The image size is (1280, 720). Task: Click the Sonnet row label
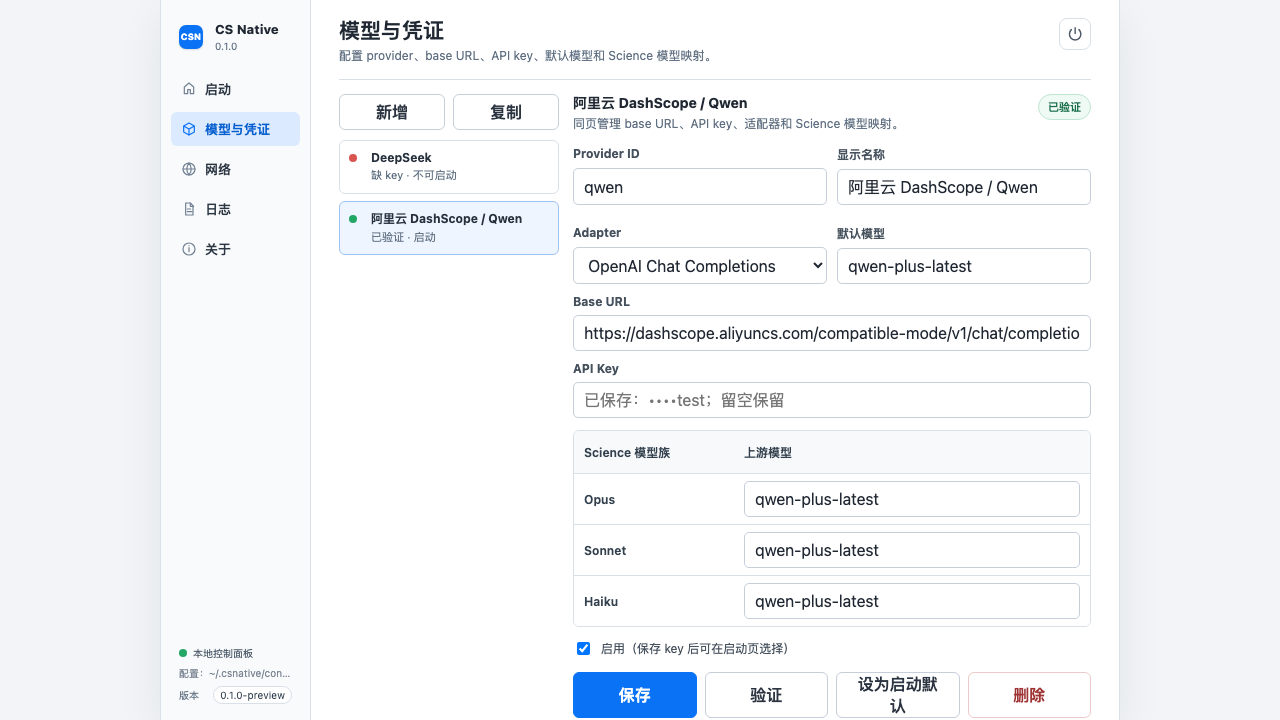(605, 550)
